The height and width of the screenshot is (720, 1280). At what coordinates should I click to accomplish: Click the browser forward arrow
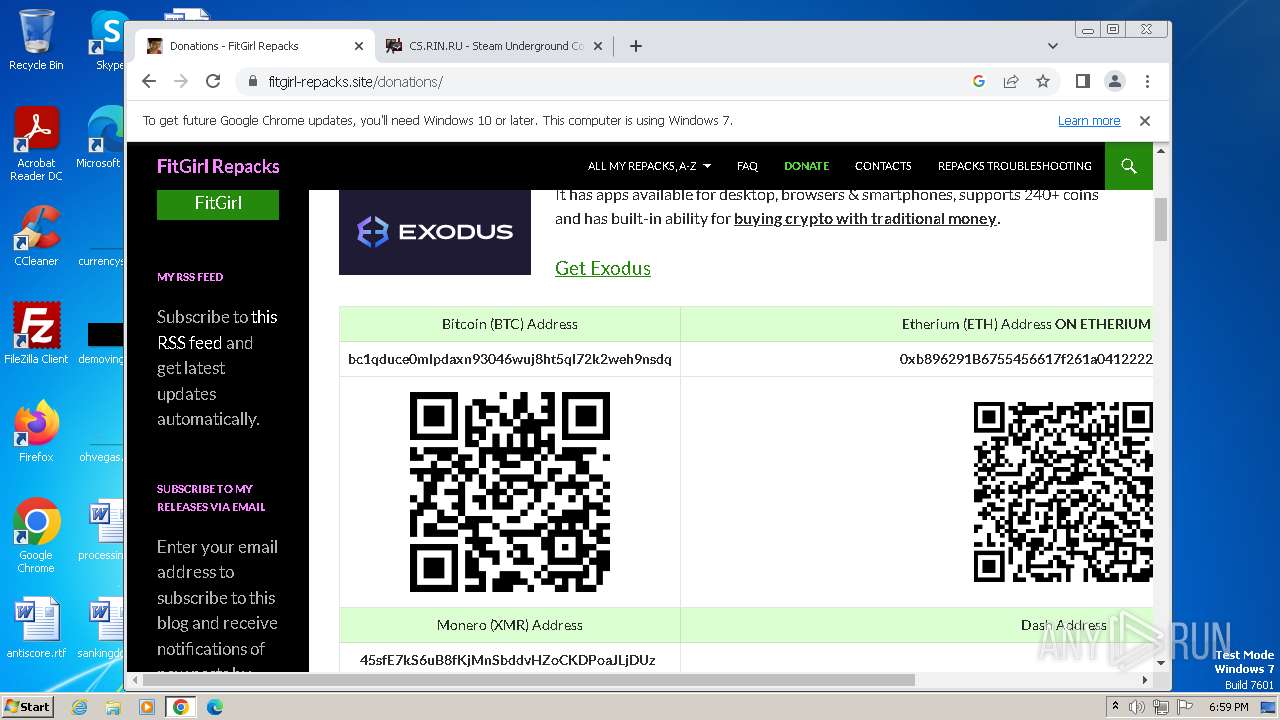(x=181, y=81)
